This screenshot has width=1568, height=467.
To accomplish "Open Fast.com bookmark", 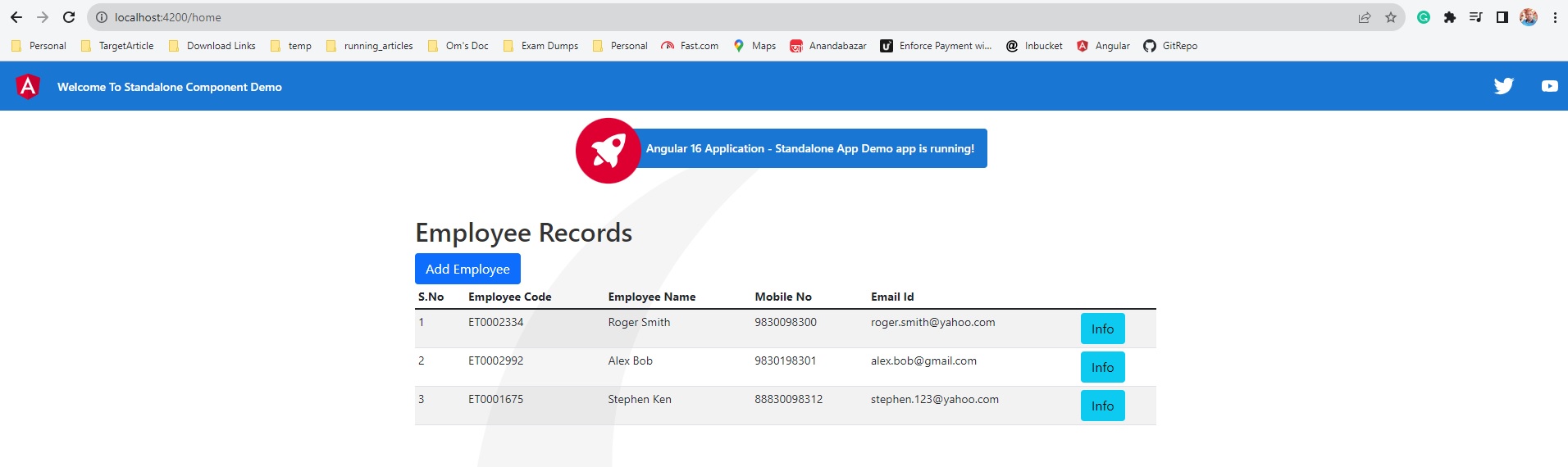I will point(690,46).
